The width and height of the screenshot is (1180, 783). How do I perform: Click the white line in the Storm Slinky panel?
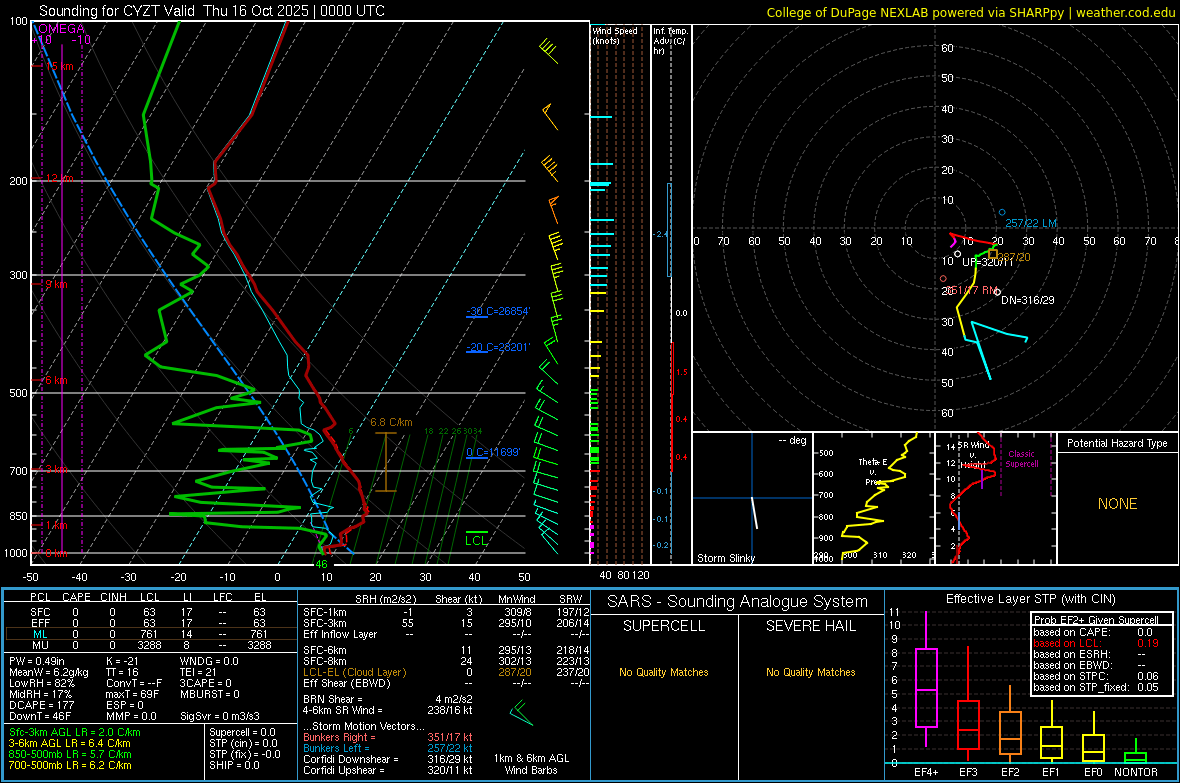click(x=754, y=512)
